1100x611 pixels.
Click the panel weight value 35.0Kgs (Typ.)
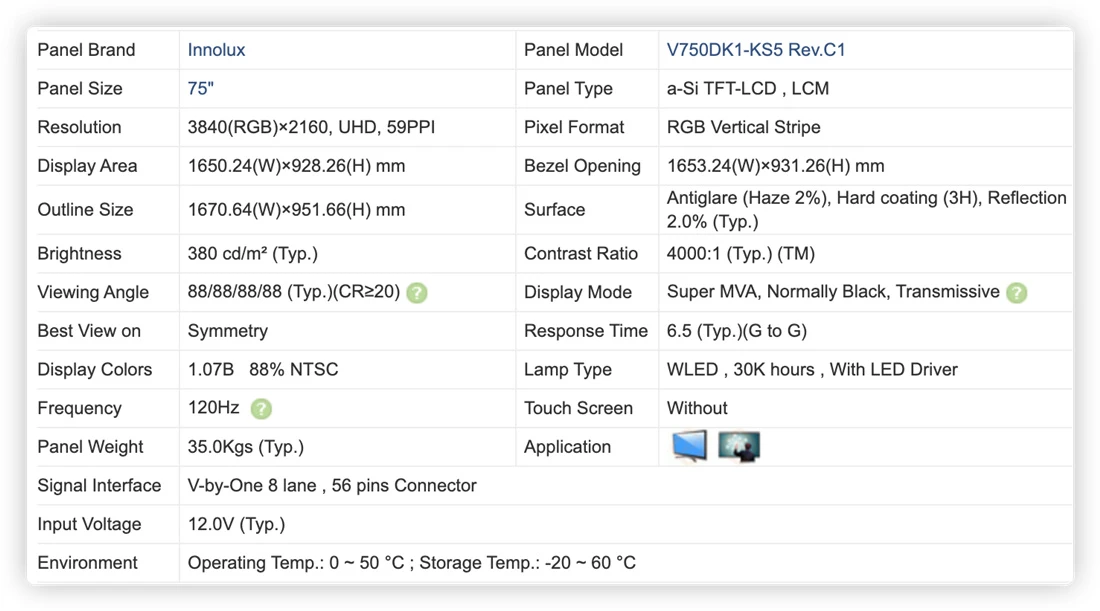(246, 447)
